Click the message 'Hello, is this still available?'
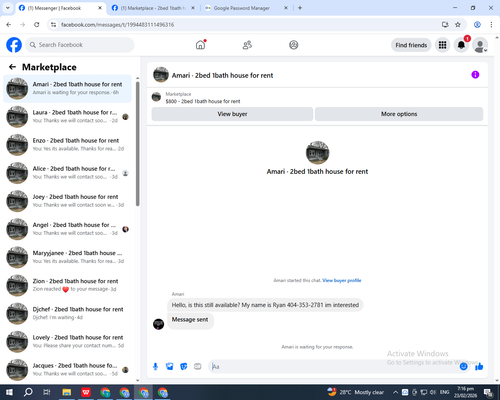The width and height of the screenshot is (500, 400). point(265,305)
